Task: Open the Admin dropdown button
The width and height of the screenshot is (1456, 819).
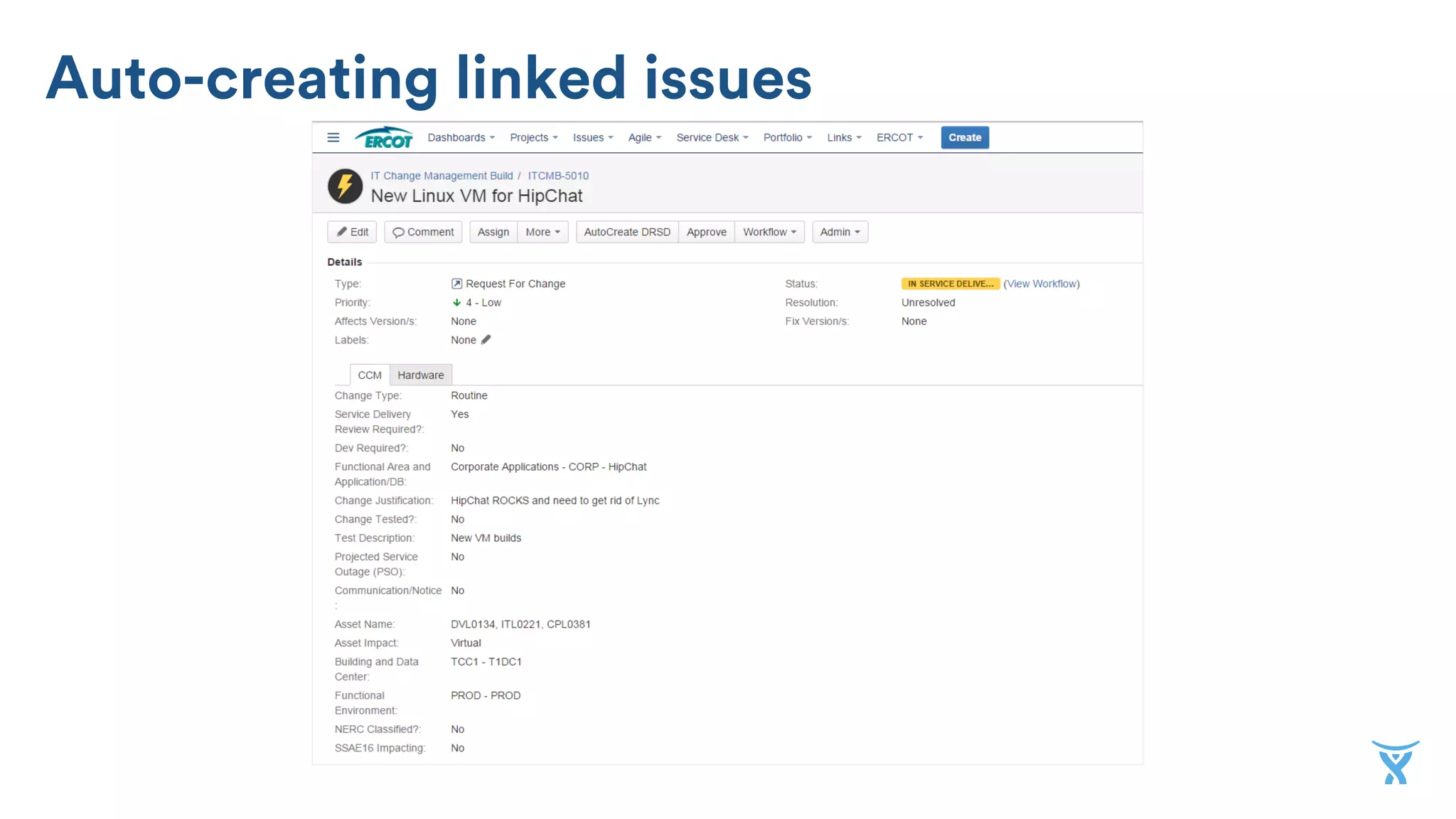Action: [x=840, y=232]
